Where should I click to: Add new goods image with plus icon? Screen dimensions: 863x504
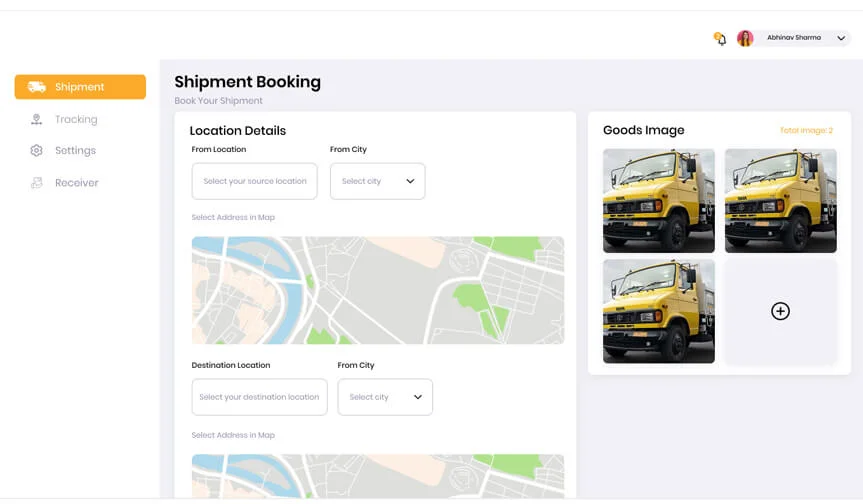tap(780, 311)
